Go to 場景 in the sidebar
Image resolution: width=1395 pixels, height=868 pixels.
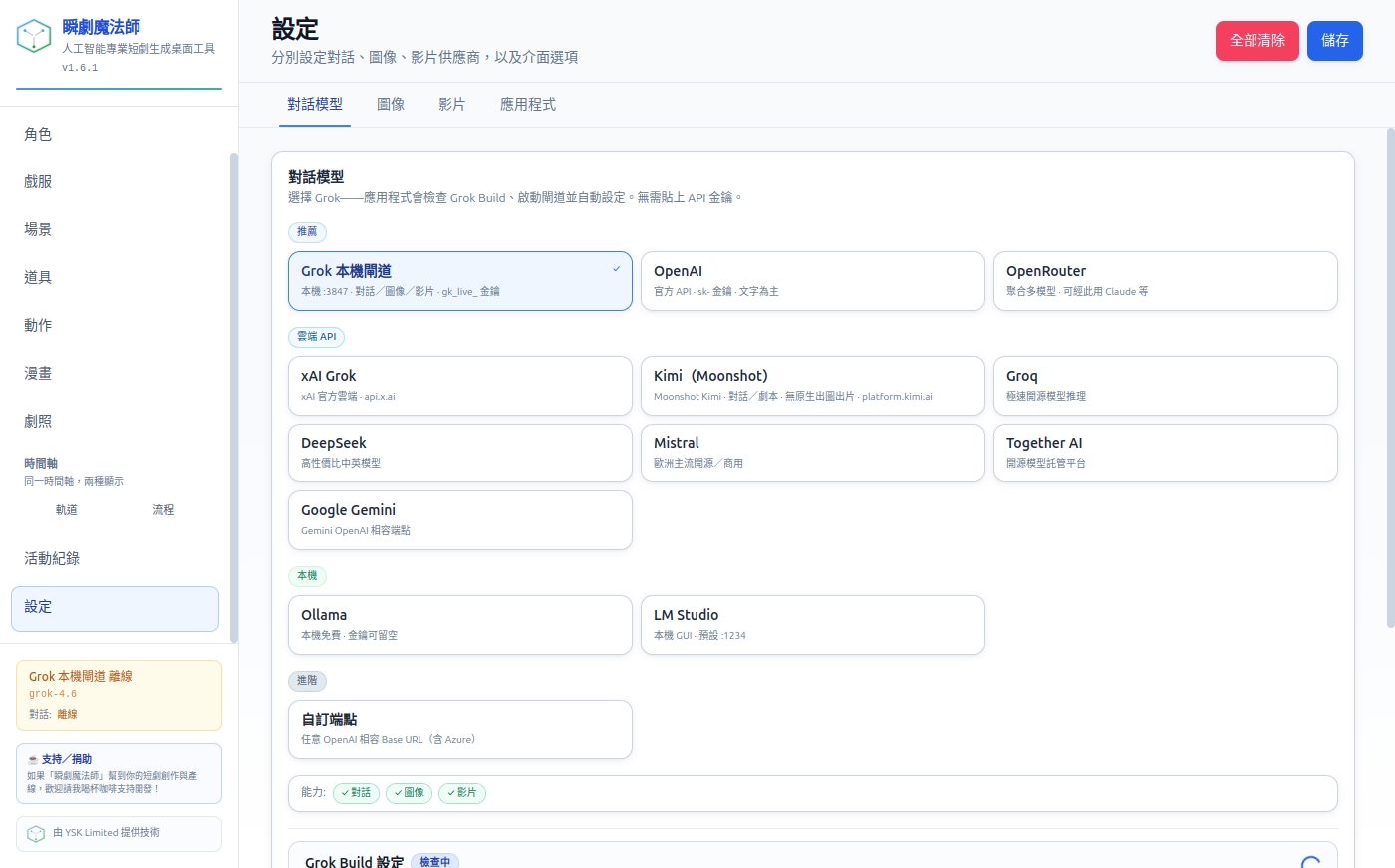click(115, 229)
